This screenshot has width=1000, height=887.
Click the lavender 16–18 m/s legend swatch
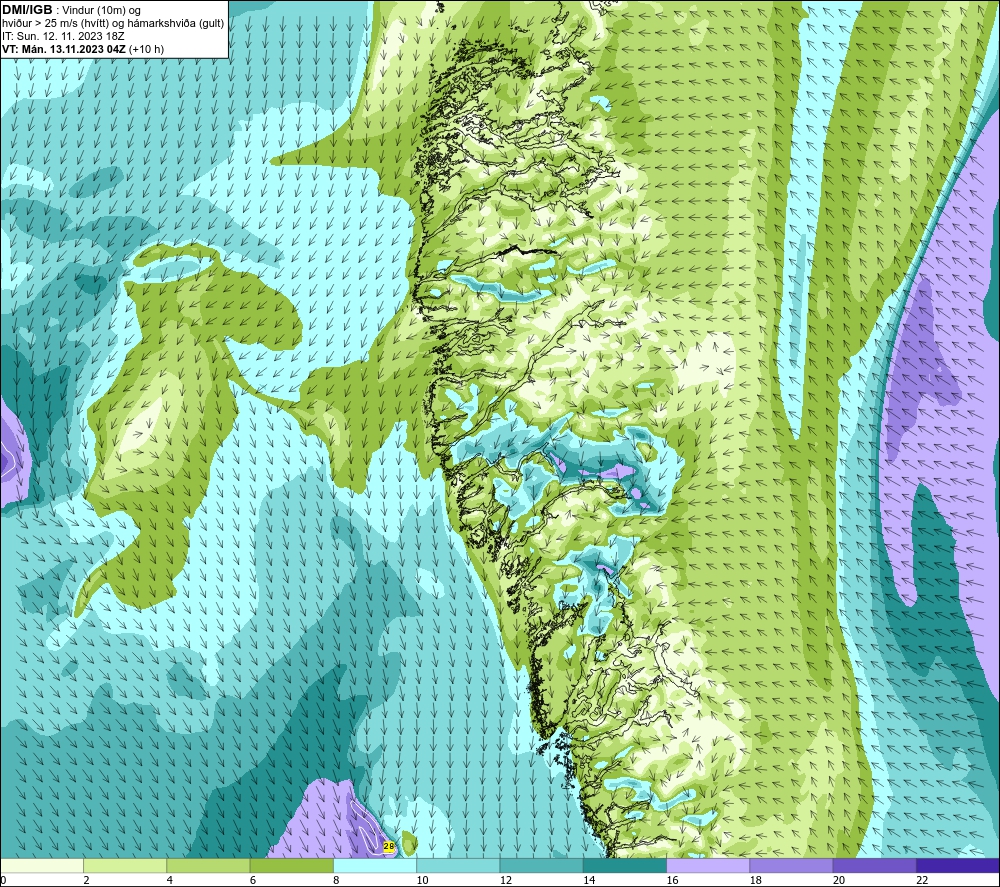tap(709, 865)
